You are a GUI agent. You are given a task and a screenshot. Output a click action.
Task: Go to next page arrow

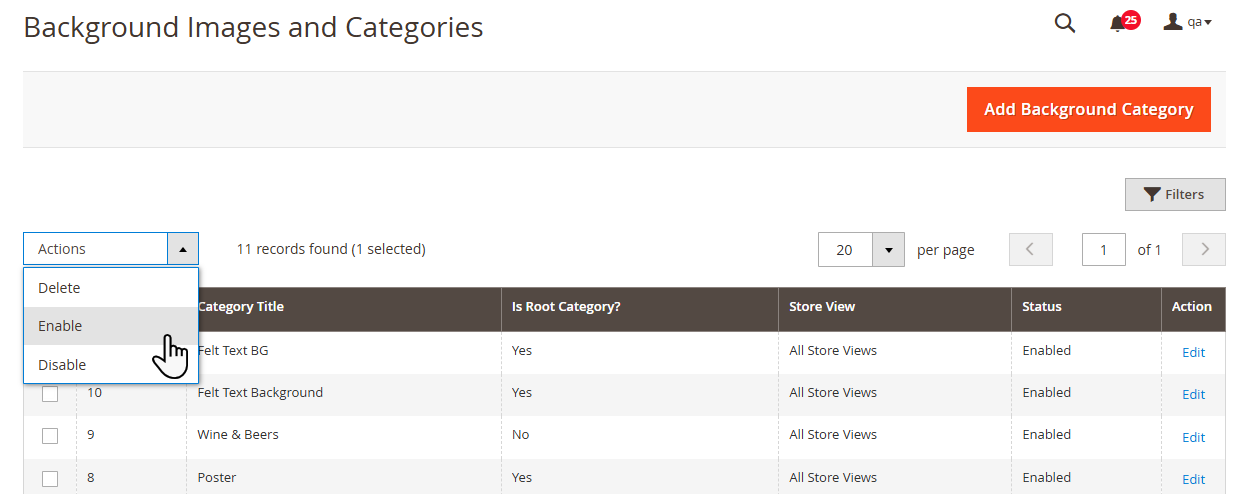1203,250
